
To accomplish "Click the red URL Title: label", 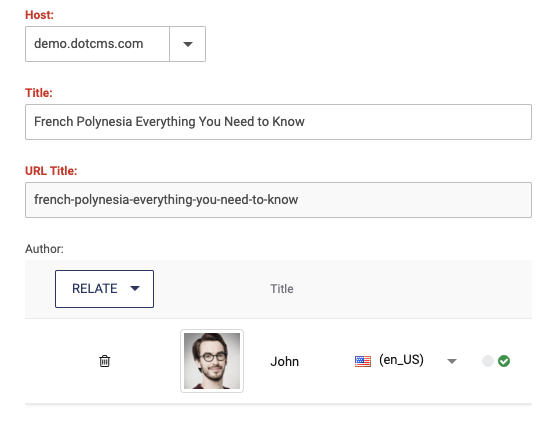I will click(51, 171).
